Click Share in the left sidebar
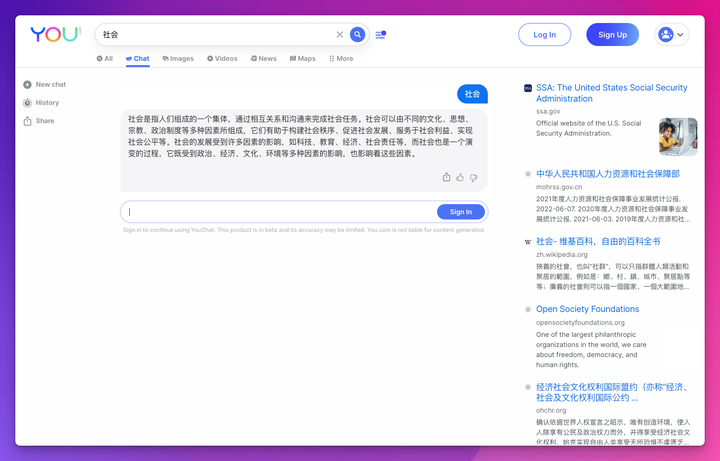Image resolution: width=720 pixels, height=461 pixels. pos(39,121)
